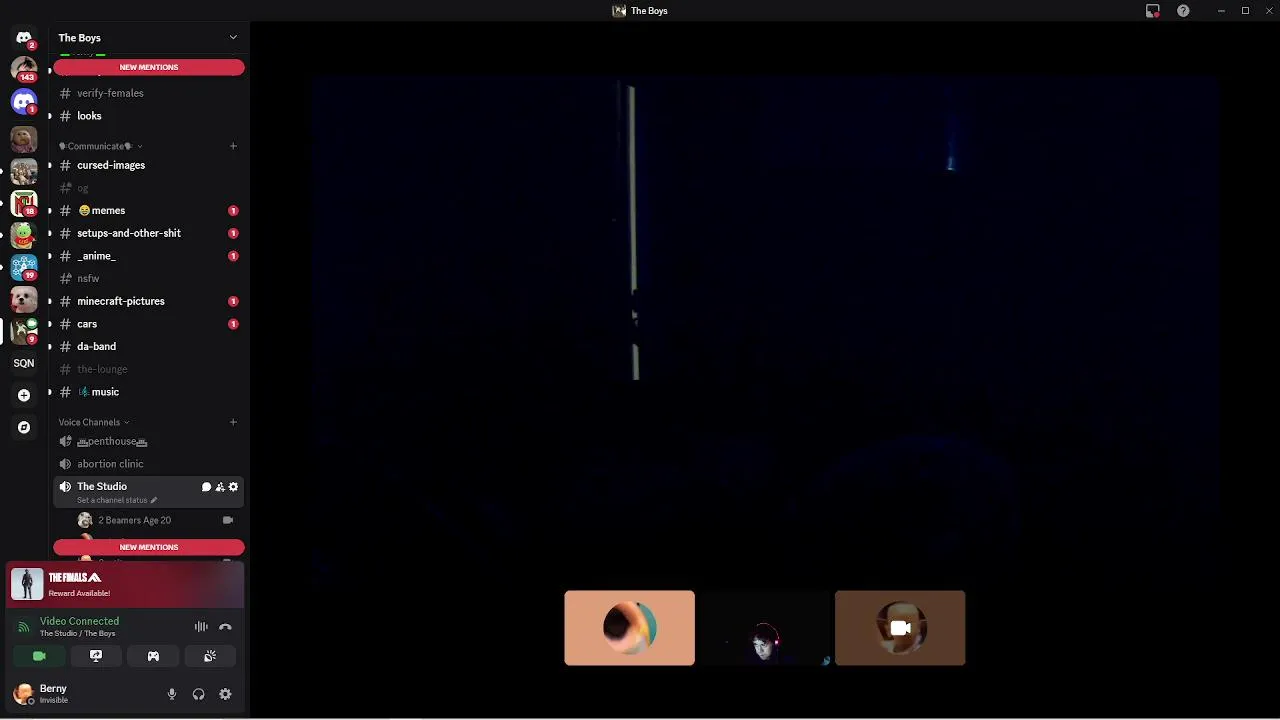Create channel in Voice Channels category

click(x=233, y=422)
